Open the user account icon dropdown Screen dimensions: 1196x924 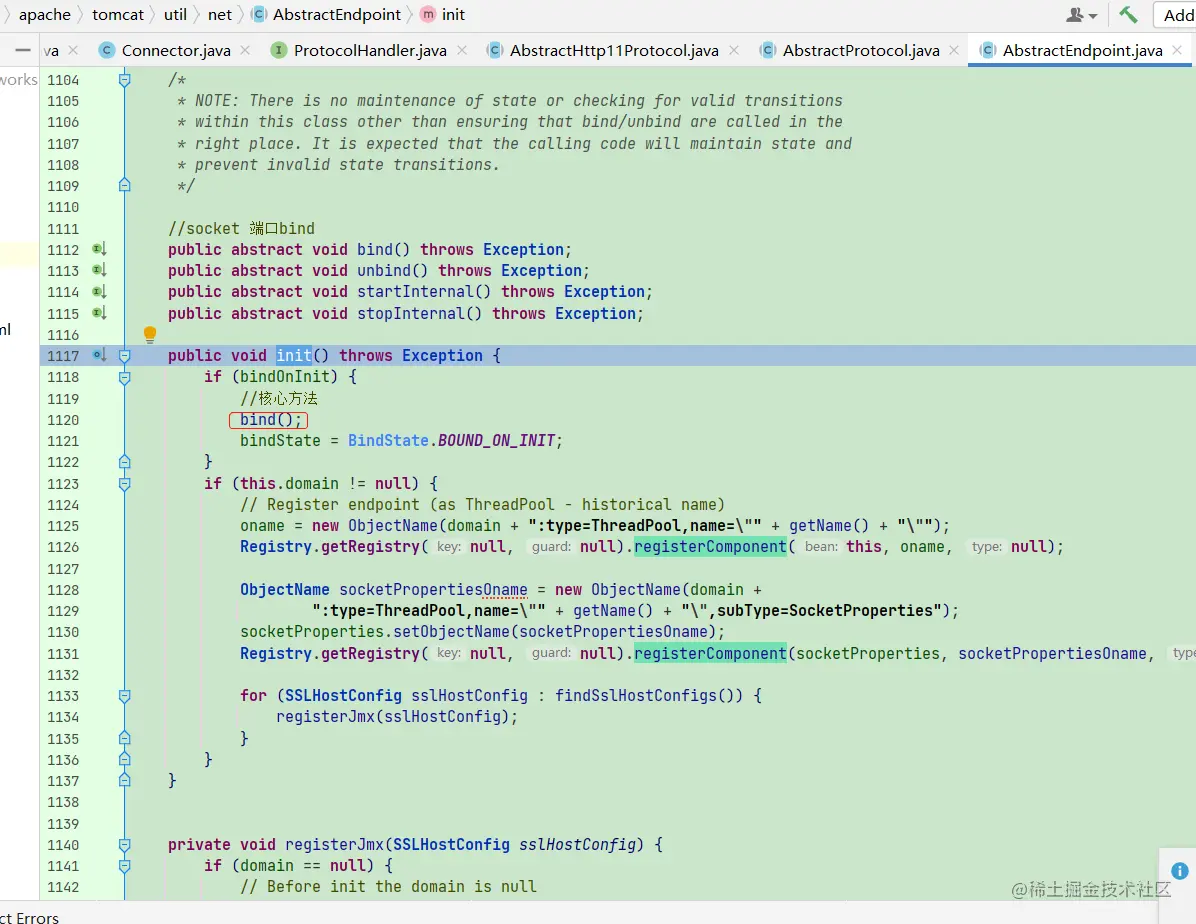point(1082,14)
